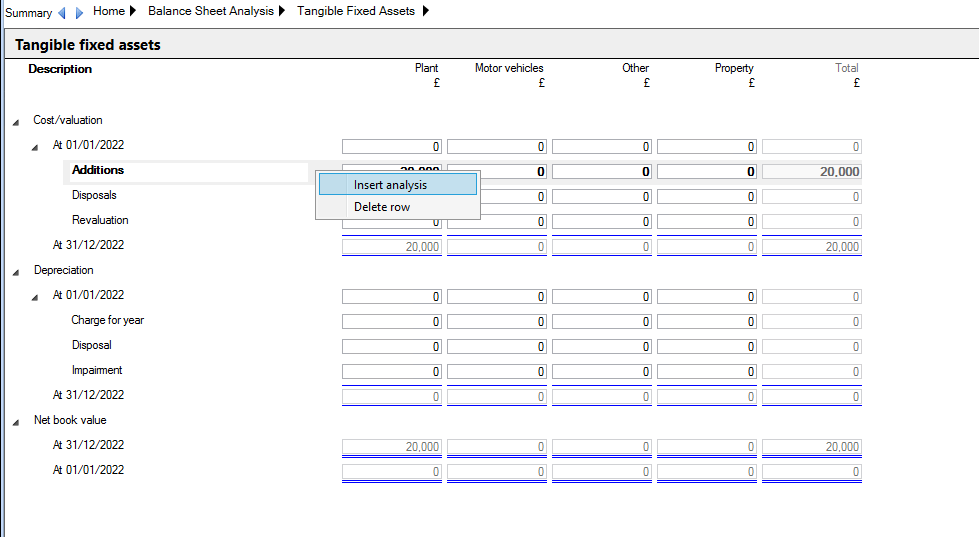Click Plant field in Impairment row
This screenshot has width=979, height=537.
[x=392, y=372]
